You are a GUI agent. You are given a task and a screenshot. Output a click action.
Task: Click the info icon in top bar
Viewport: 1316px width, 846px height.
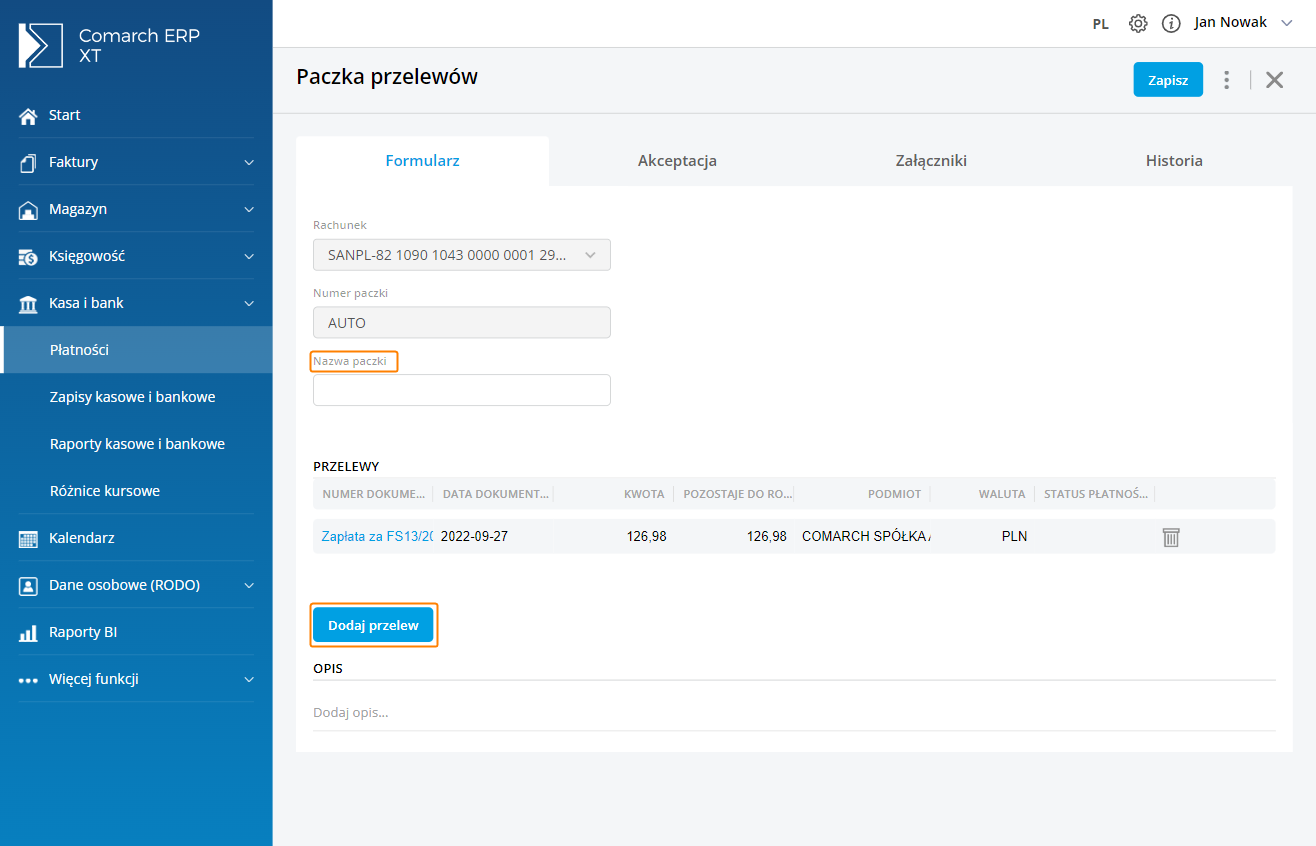1171,23
